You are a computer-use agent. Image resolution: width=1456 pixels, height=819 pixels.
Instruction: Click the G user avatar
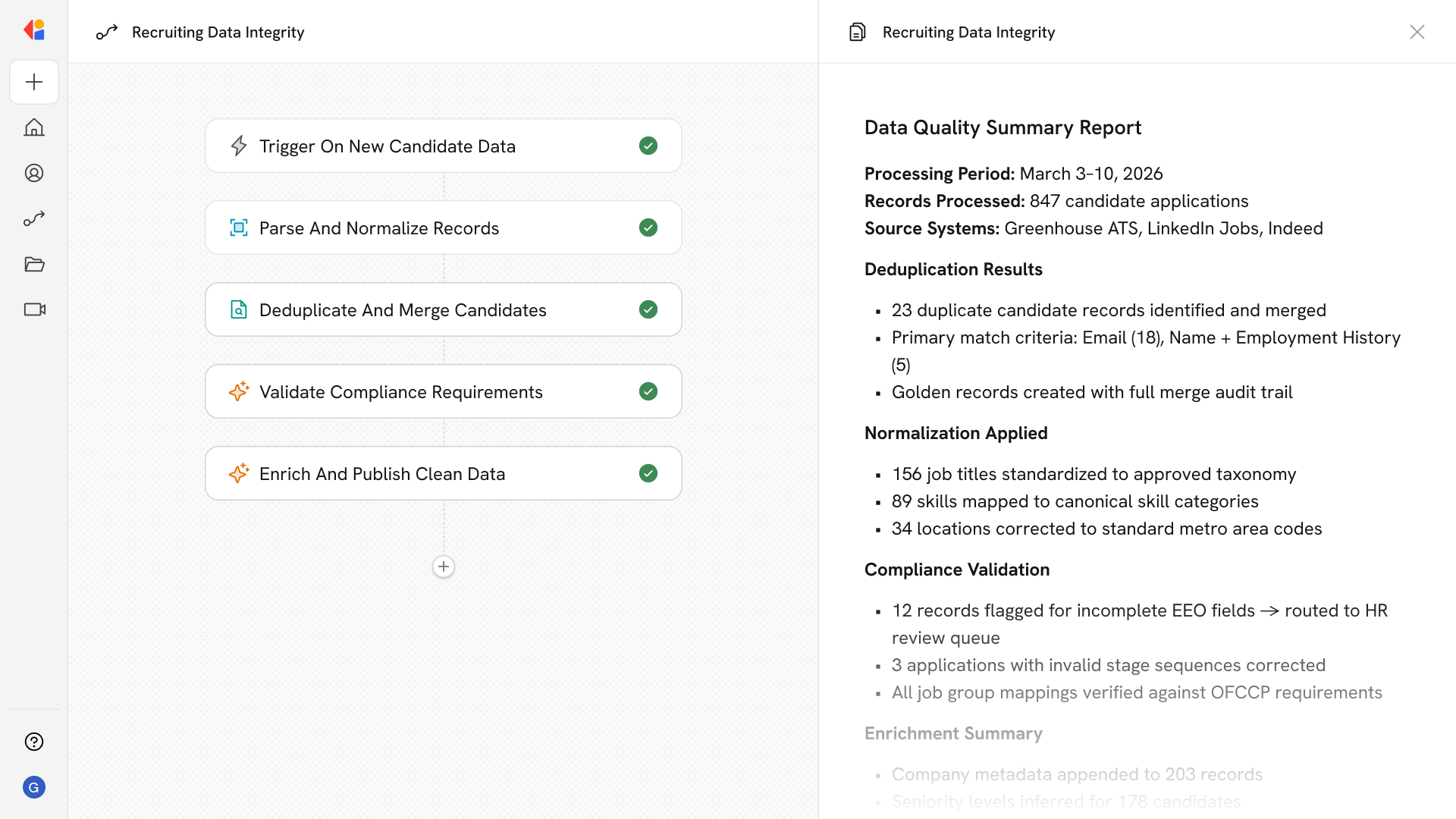pos(34,787)
